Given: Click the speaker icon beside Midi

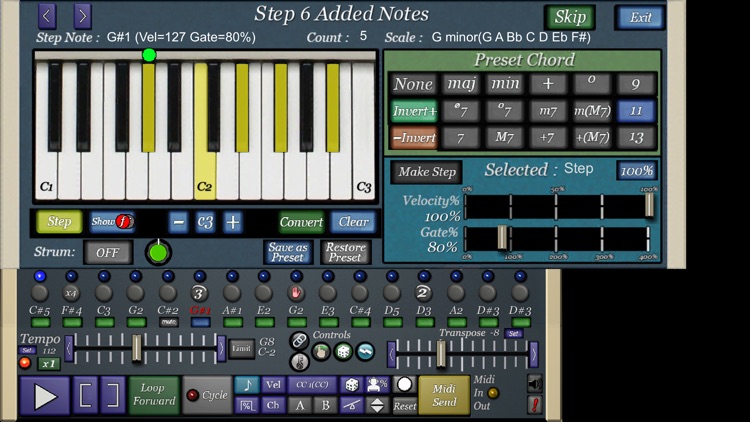Looking at the screenshot, I should click(534, 383).
